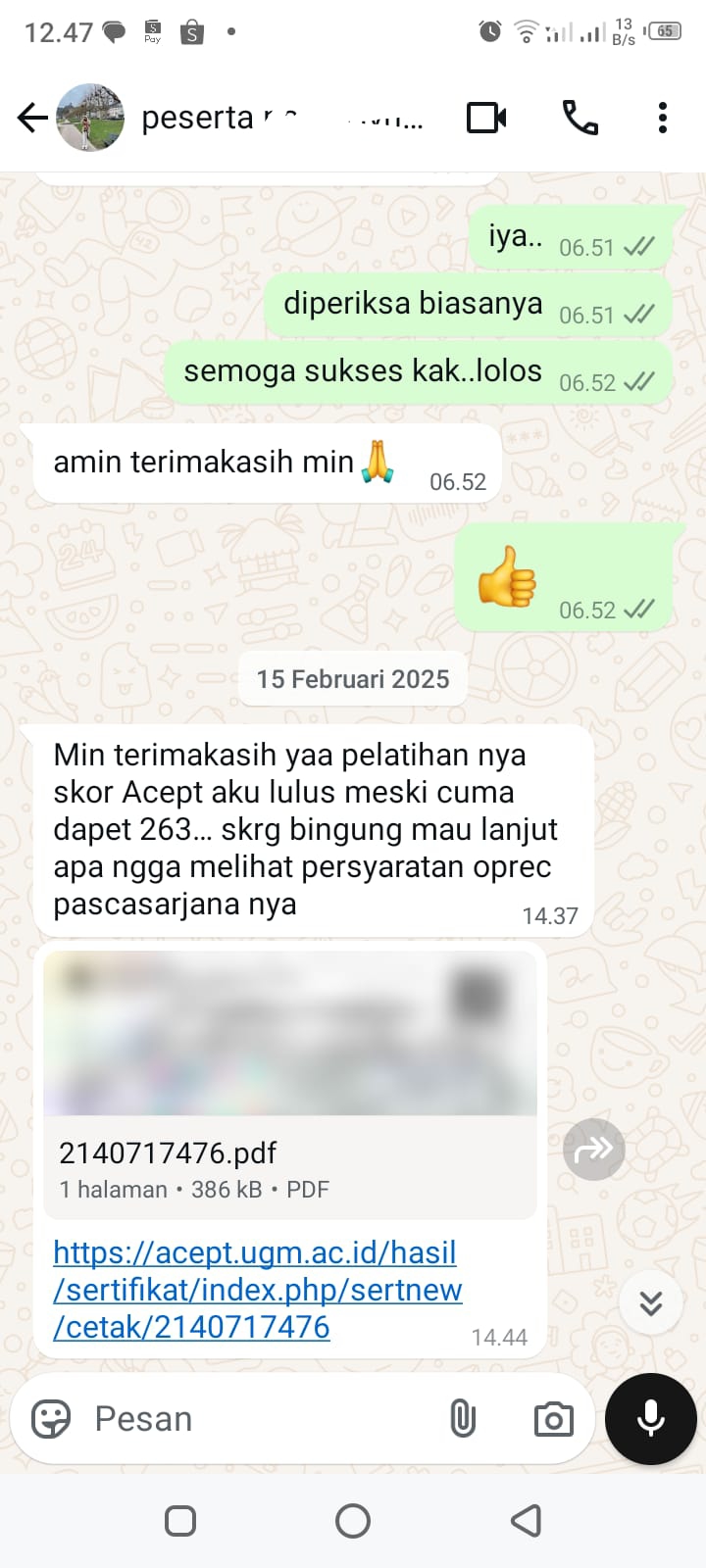
Task: Tap the paperclip attach icon
Action: tap(463, 1418)
